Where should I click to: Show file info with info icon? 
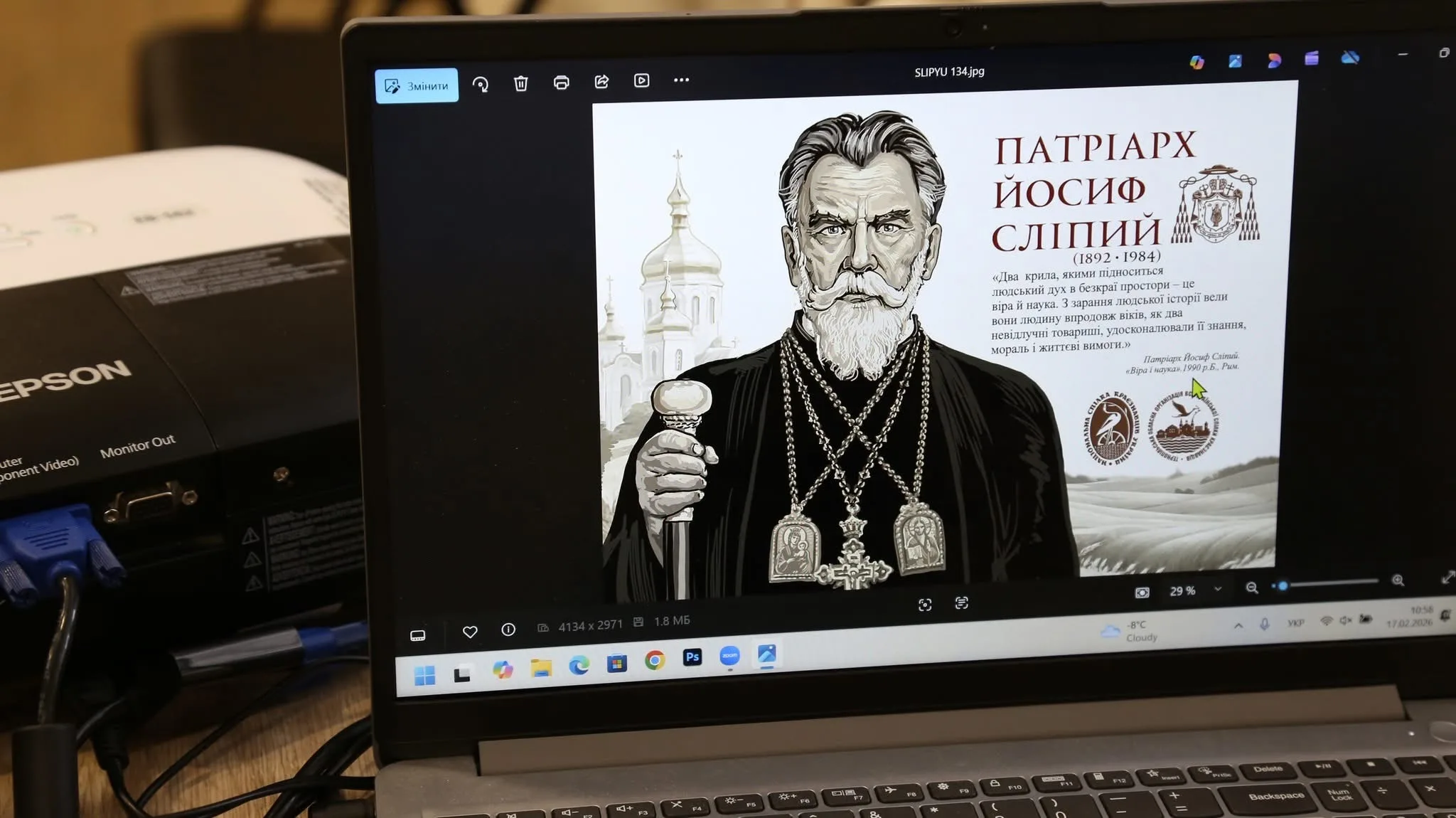[508, 630]
